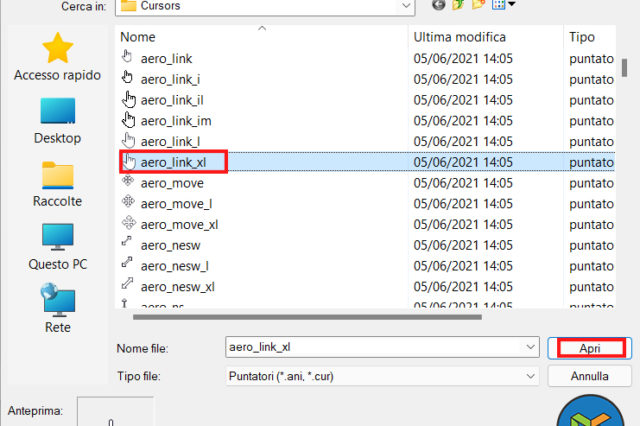The height and width of the screenshot is (426, 640).
Task: Select the aero_link file name
Action: (167, 59)
